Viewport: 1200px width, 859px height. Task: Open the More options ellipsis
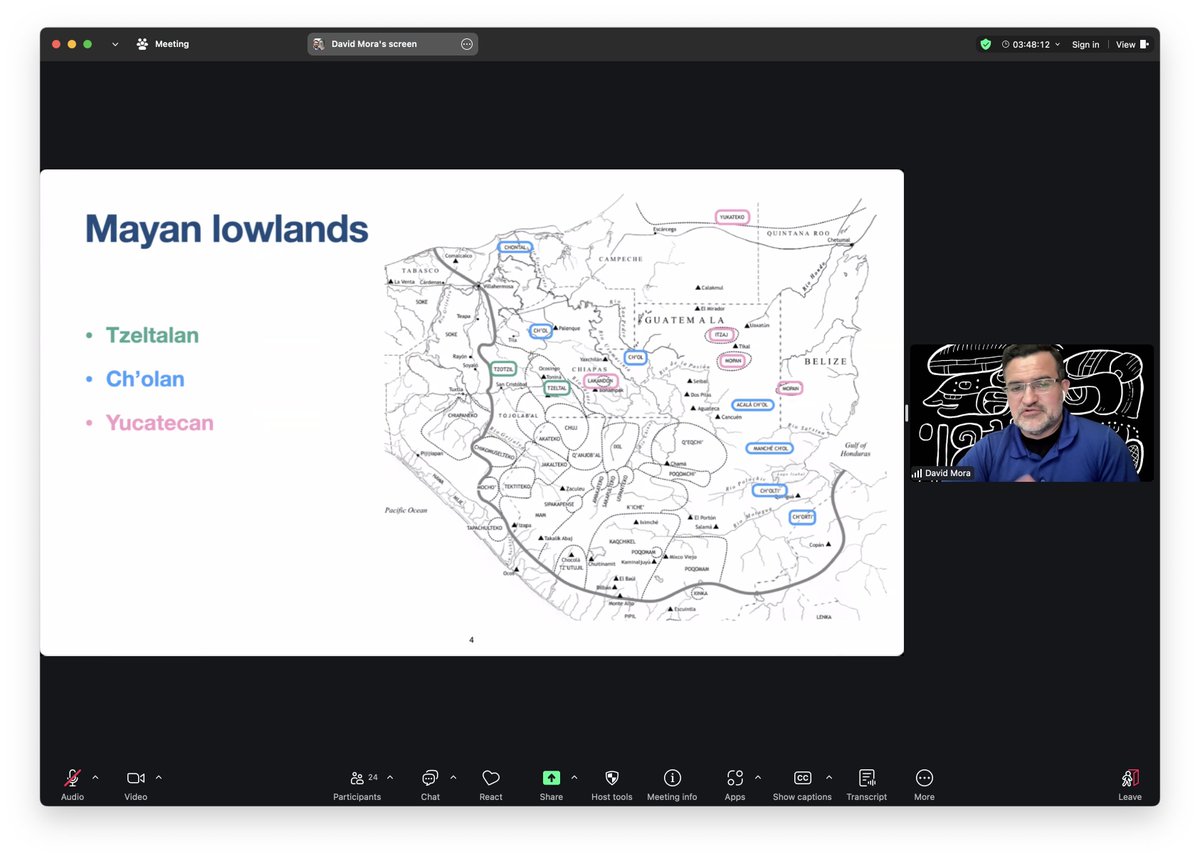(x=924, y=778)
